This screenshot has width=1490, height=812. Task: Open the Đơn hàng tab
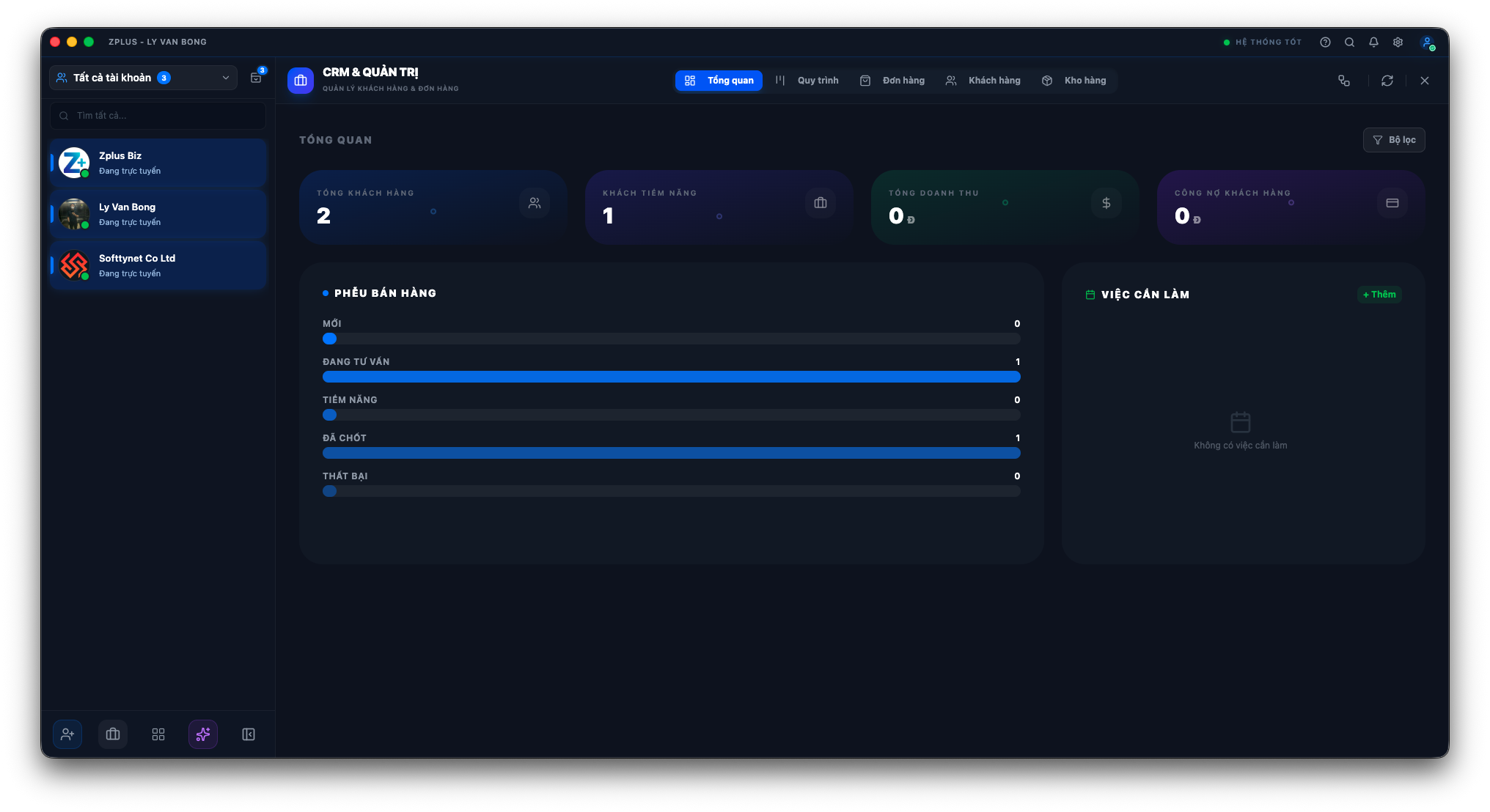(892, 81)
